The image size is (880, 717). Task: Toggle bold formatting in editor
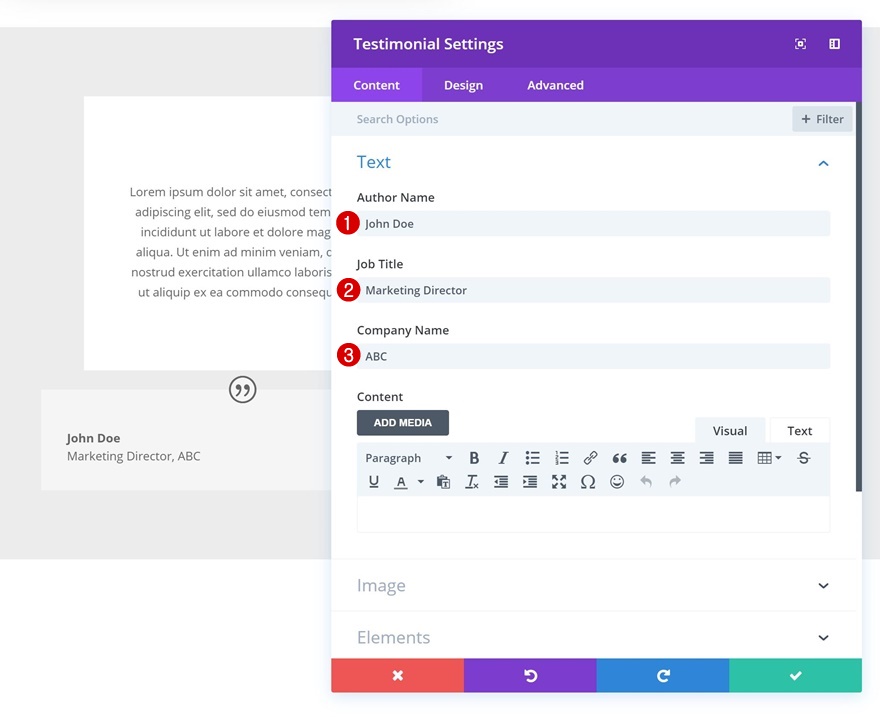coord(474,458)
